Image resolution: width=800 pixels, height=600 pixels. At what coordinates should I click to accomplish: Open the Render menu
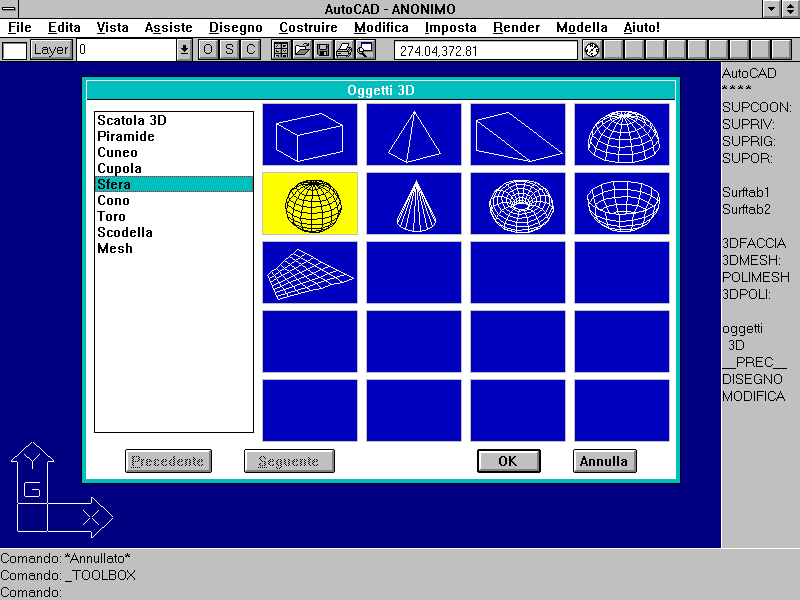coord(516,28)
